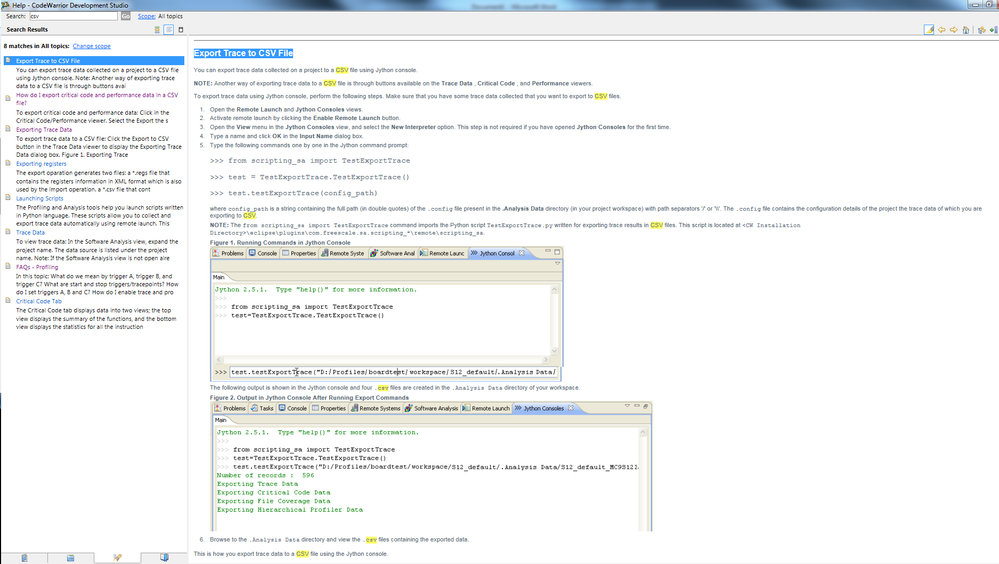
Task: Click the Export Trace to CSV File heading
Action: point(243,54)
